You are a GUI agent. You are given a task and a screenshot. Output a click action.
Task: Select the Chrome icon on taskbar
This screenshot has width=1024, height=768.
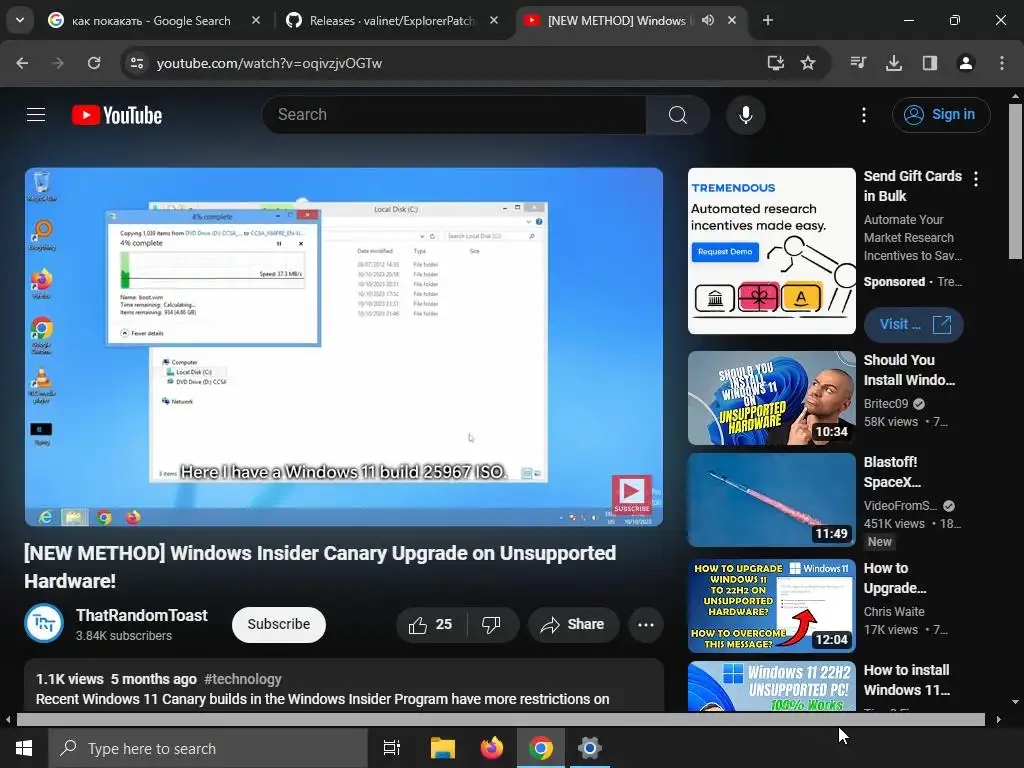[541, 748]
